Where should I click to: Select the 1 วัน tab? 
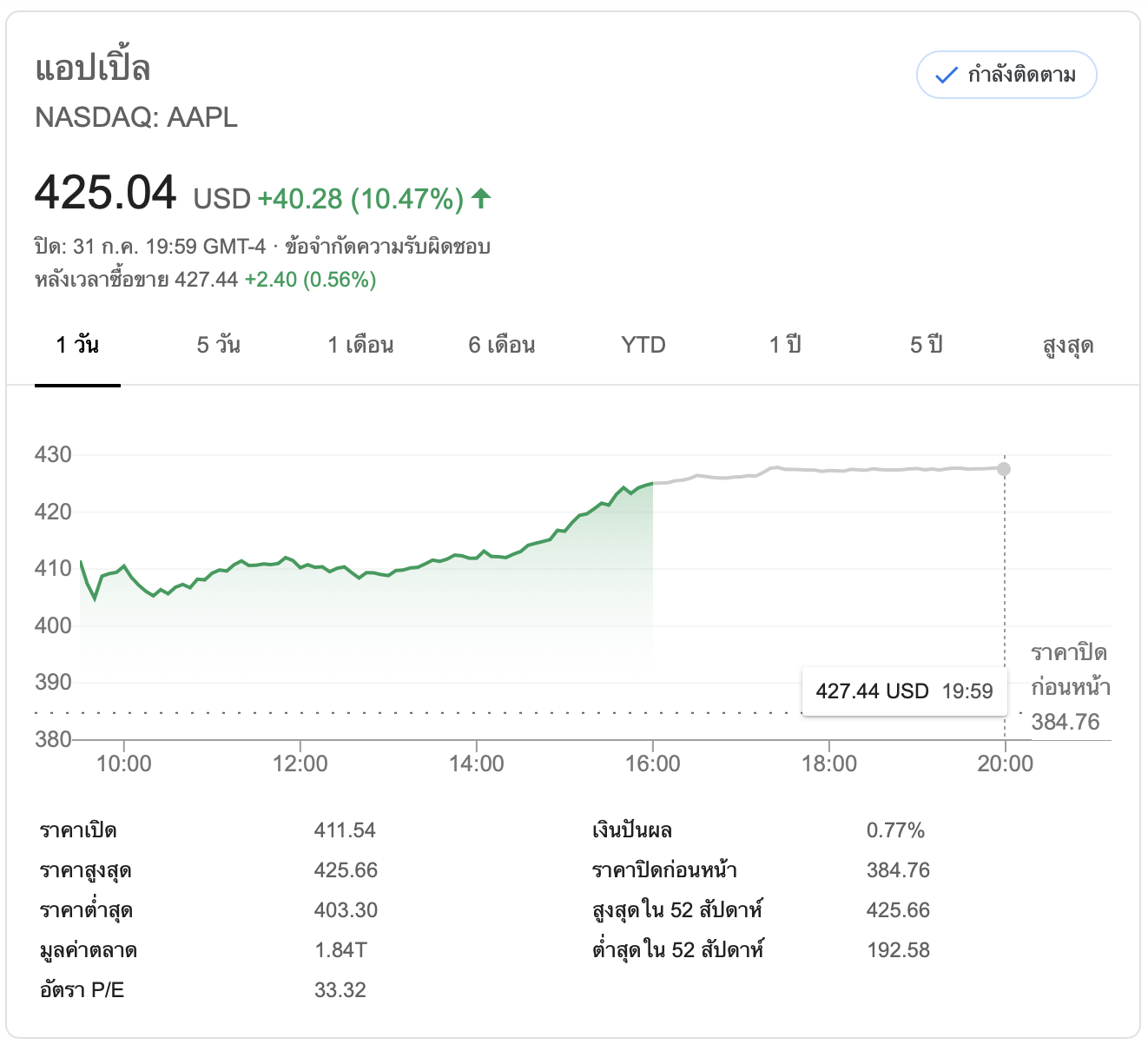click(77, 346)
